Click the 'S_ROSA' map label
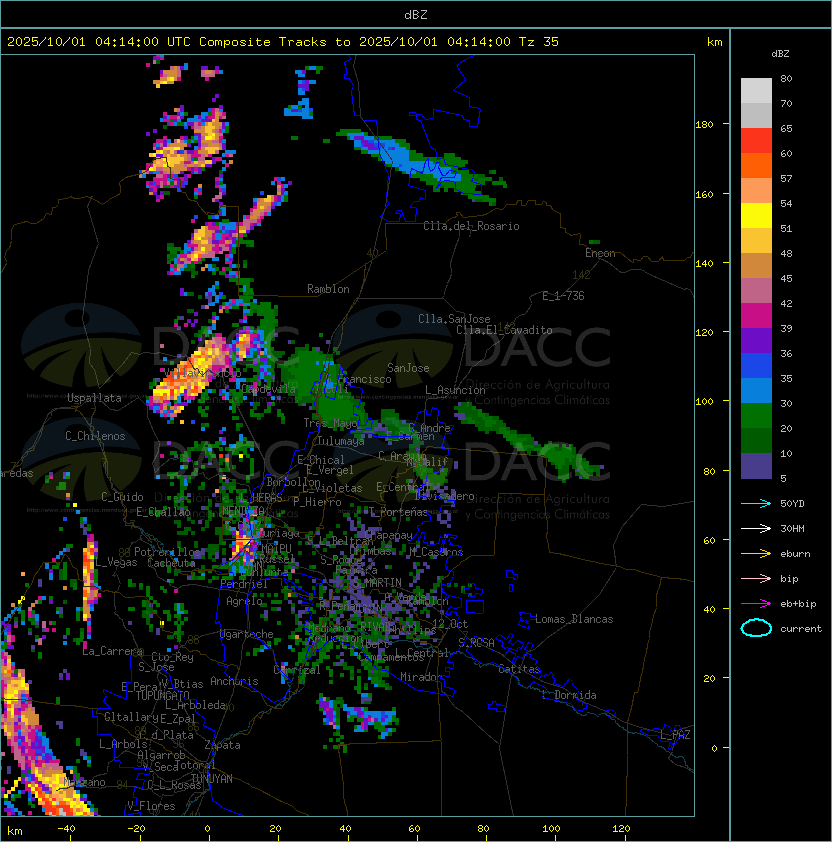This screenshot has height=842, width=832. [x=476, y=643]
